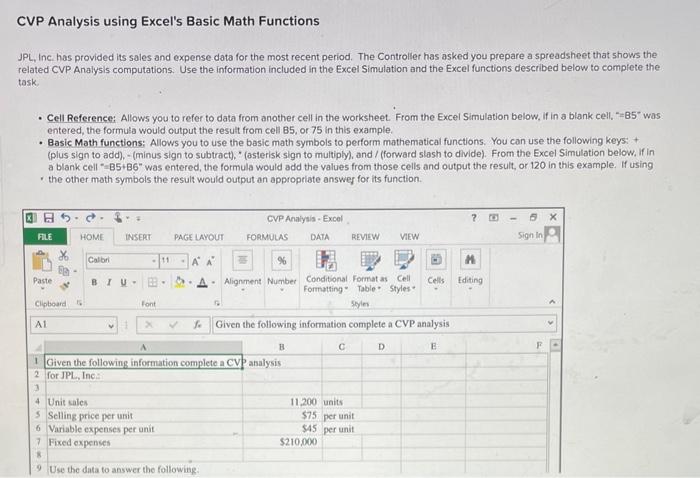
Task: Cut the selection with the scissors icon
Action: [64, 255]
